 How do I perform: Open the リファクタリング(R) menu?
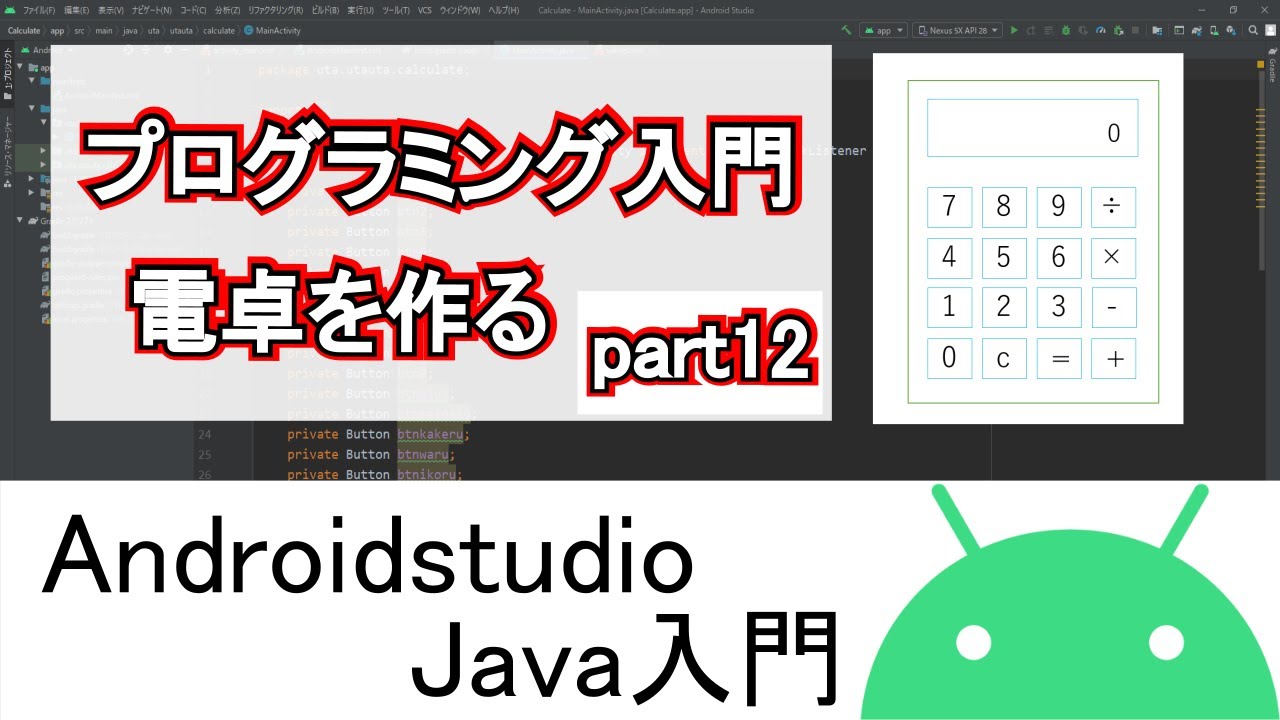(275, 10)
